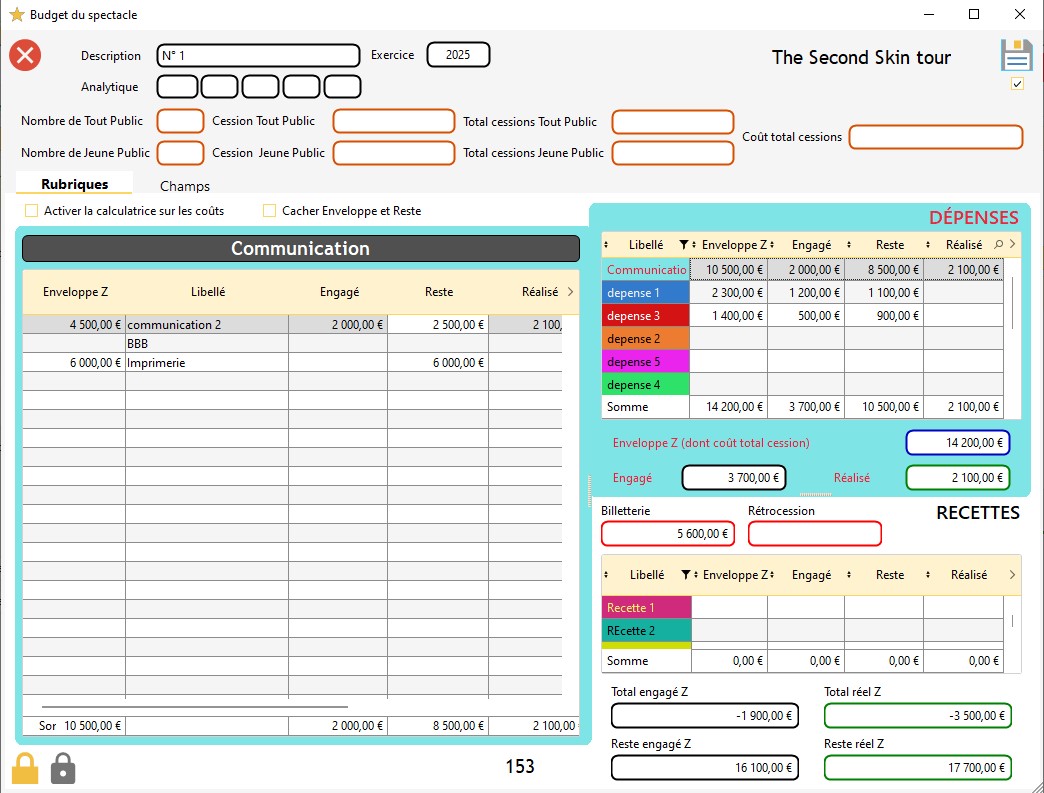Click the filter funnel in Recettes Libellé header
Screen dimensions: 1044x793
pyautogui.click(x=685, y=575)
